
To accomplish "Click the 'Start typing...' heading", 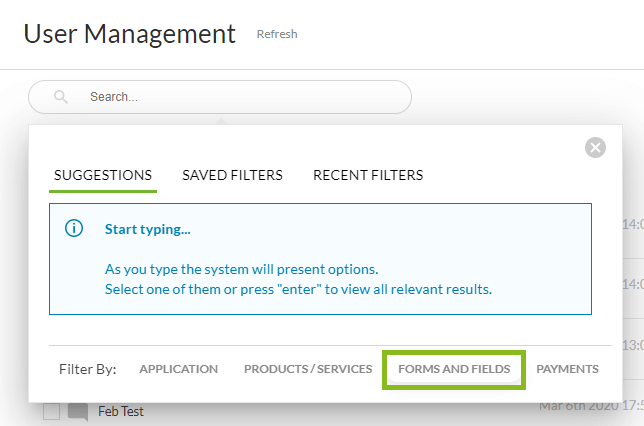I will point(148,229).
